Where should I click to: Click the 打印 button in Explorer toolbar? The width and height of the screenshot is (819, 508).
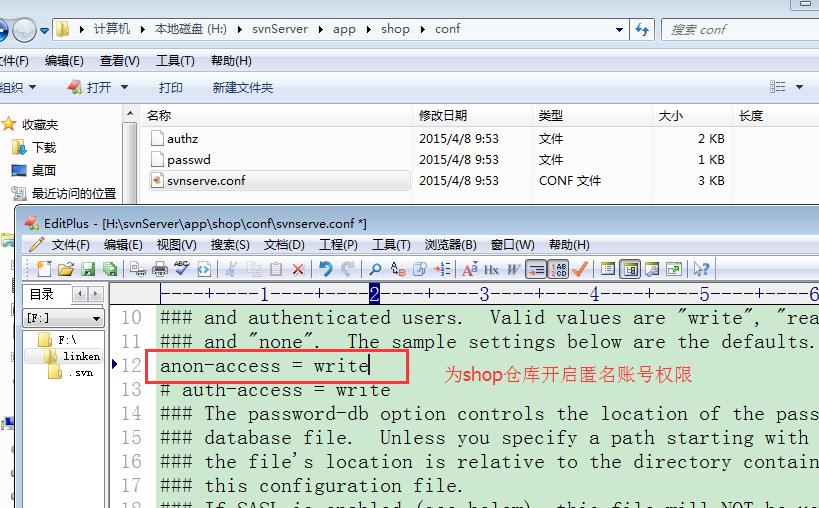point(170,87)
